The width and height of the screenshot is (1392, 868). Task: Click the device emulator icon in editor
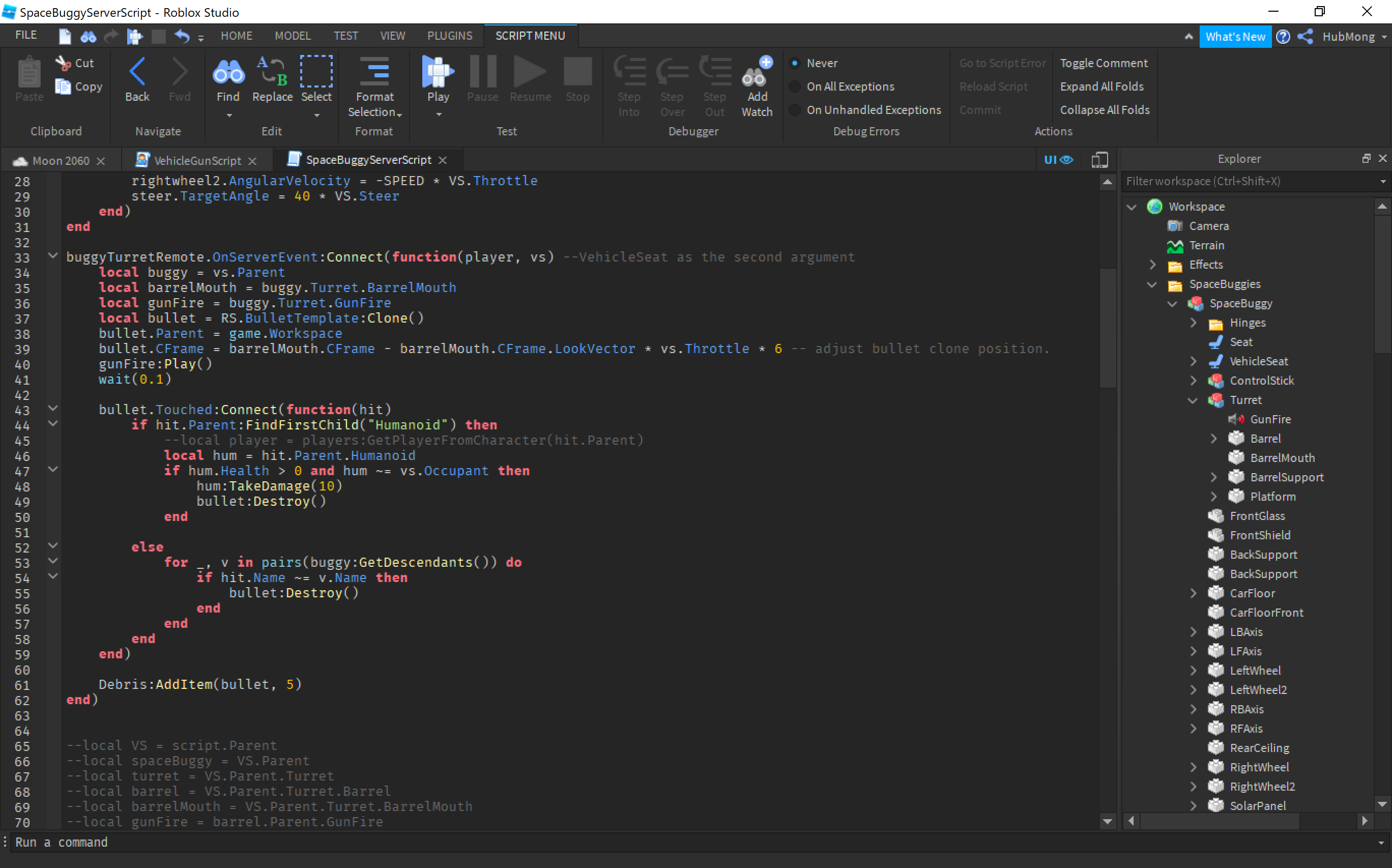[1099, 160]
